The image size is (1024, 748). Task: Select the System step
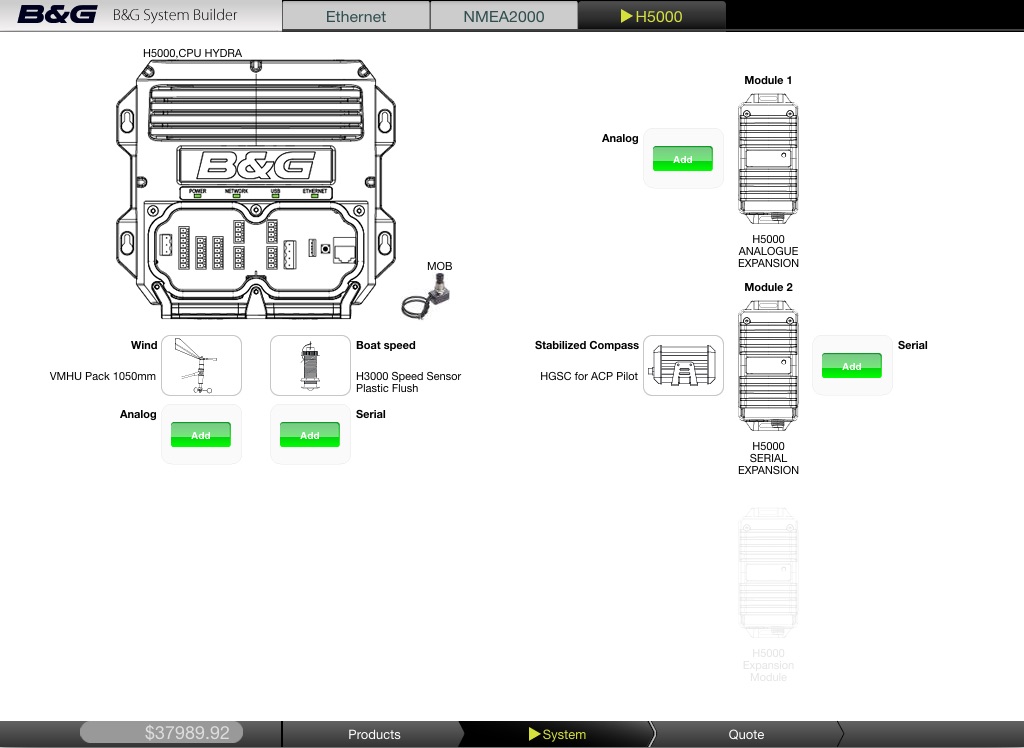(x=558, y=734)
